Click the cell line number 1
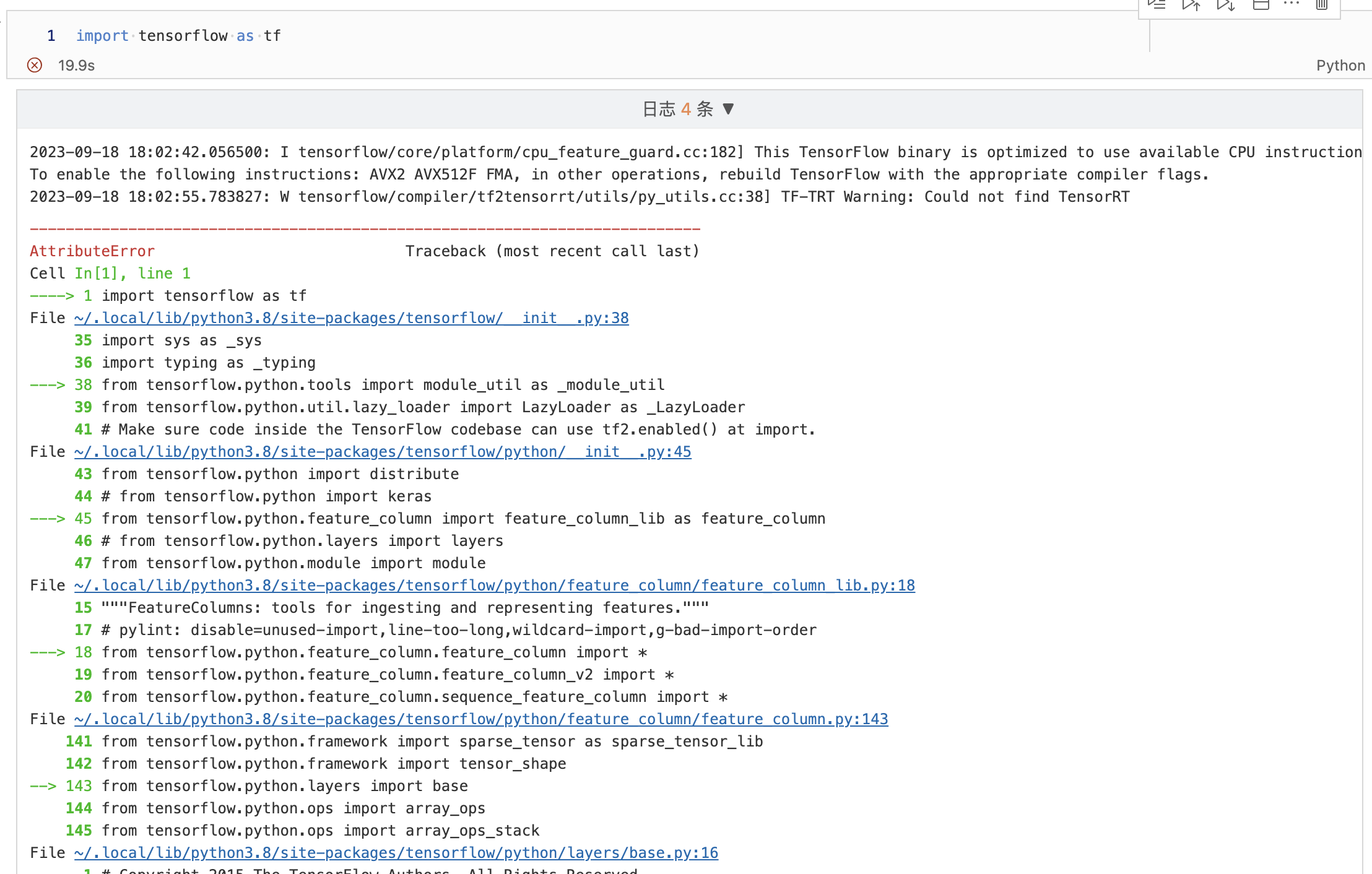Image resolution: width=1372 pixels, height=874 pixels. click(51, 36)
